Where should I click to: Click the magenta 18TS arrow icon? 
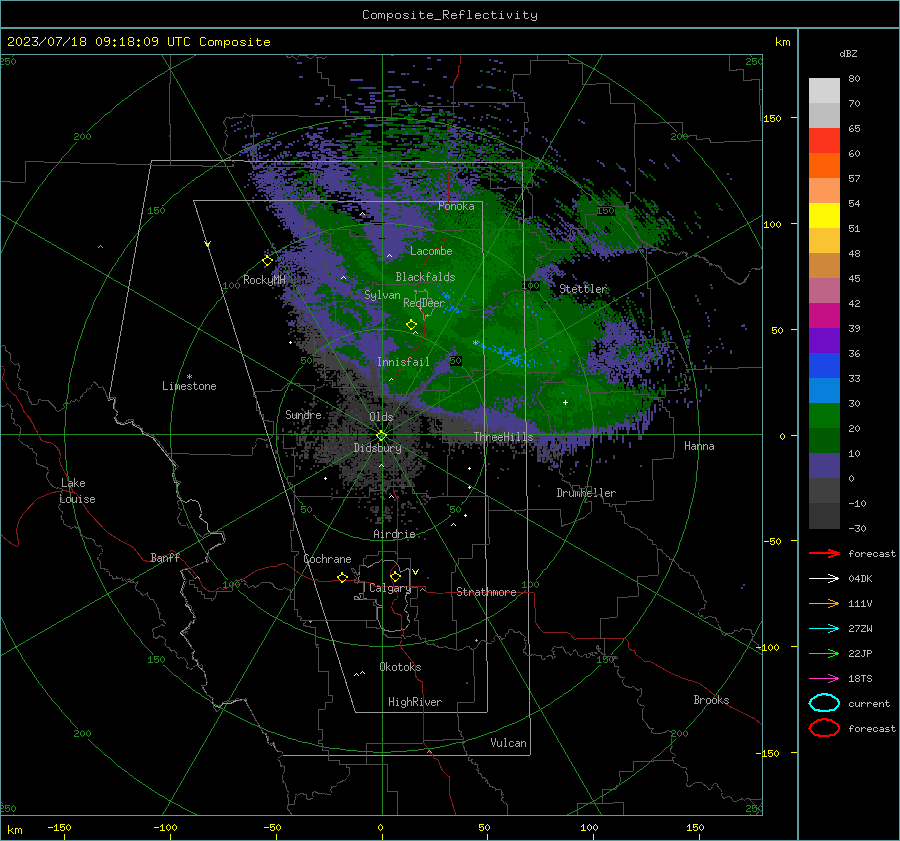tap(824, 679)
